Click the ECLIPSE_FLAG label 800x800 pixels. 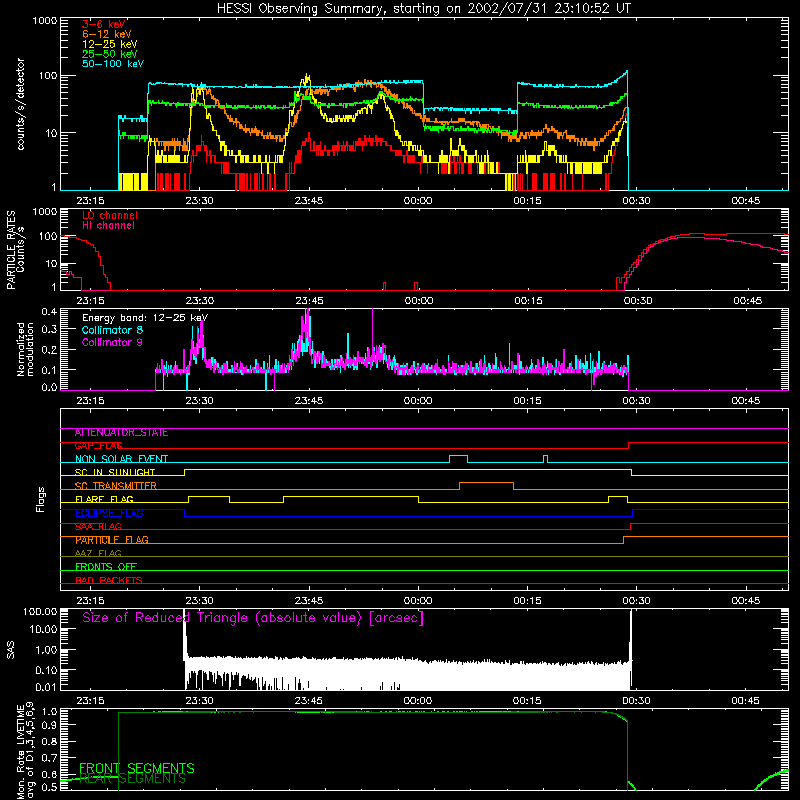point(109,513)
